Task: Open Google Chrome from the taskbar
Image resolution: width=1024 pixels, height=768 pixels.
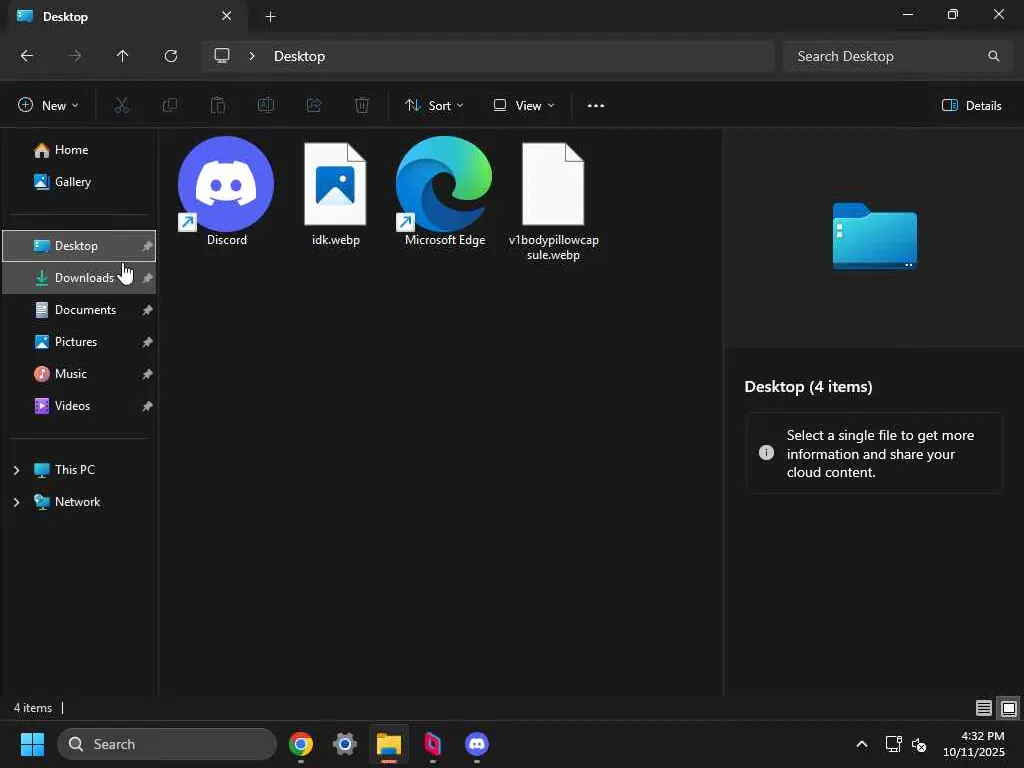Action: pyautogui.click(x=301, y=744)
